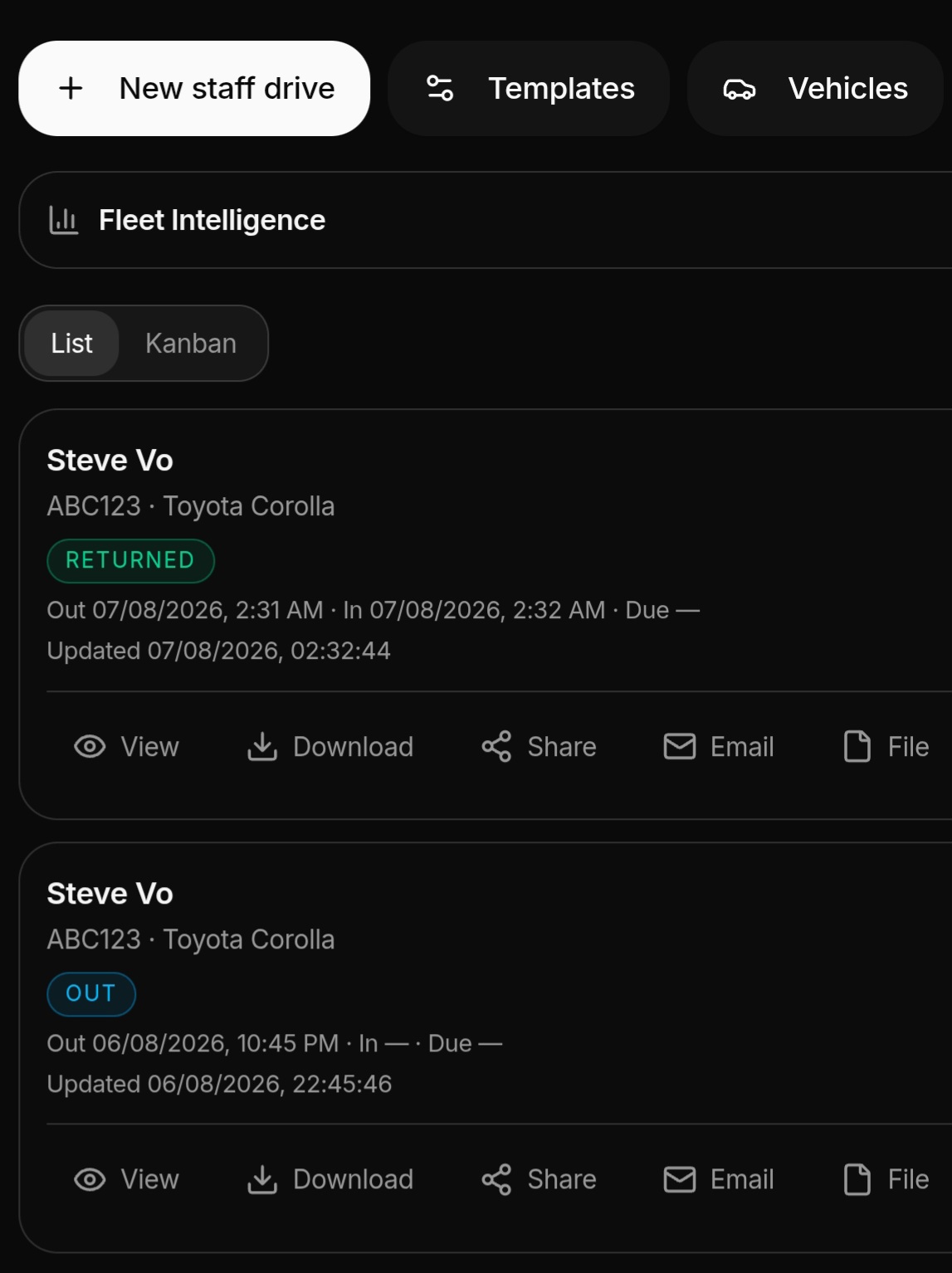Click the RETURNED status badge
The width and height of the screenshot is (952, 1273).
pyautogui.click(x=130, y=560)
